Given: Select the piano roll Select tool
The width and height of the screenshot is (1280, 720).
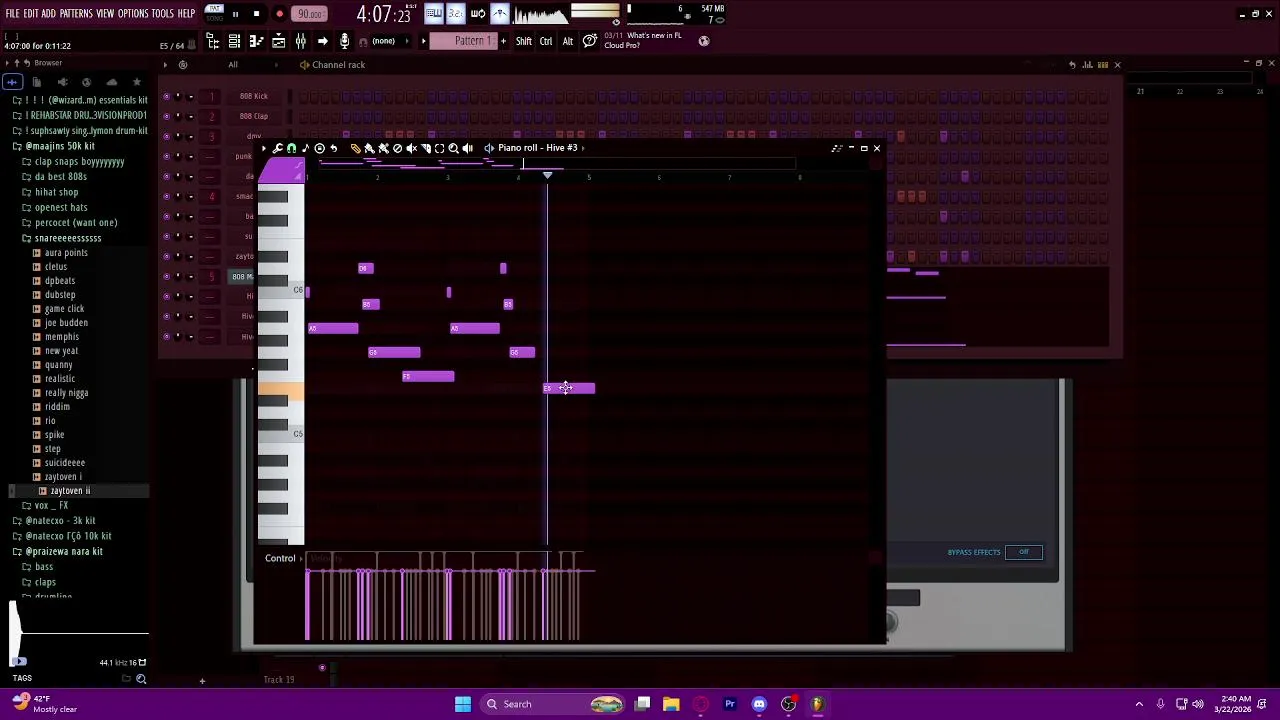Looking at the screenshot, I should (x=439, y=148).
